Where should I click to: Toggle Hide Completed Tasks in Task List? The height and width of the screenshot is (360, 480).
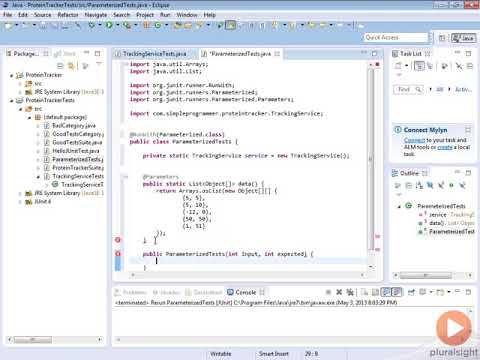pos(459,66)
